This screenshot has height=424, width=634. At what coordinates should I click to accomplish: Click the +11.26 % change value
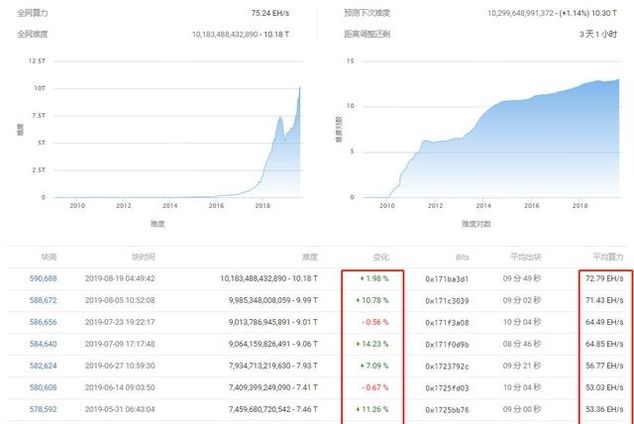tap(372, 409)
